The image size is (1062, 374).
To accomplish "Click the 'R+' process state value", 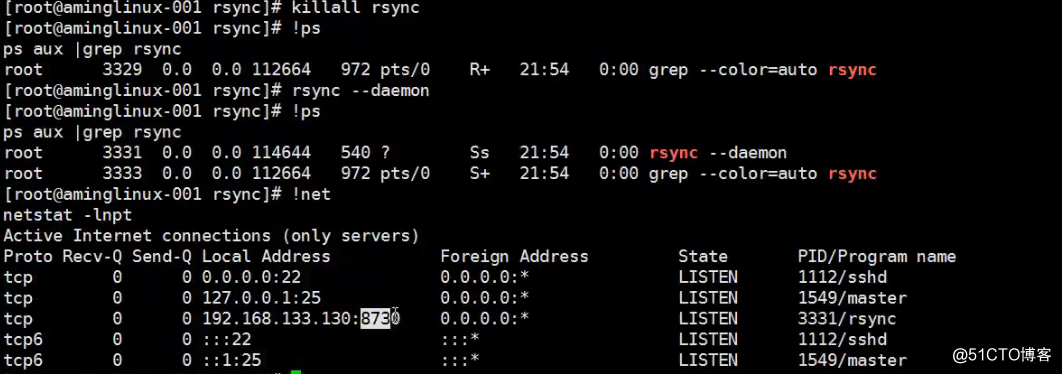I will [x=480, y=70].
